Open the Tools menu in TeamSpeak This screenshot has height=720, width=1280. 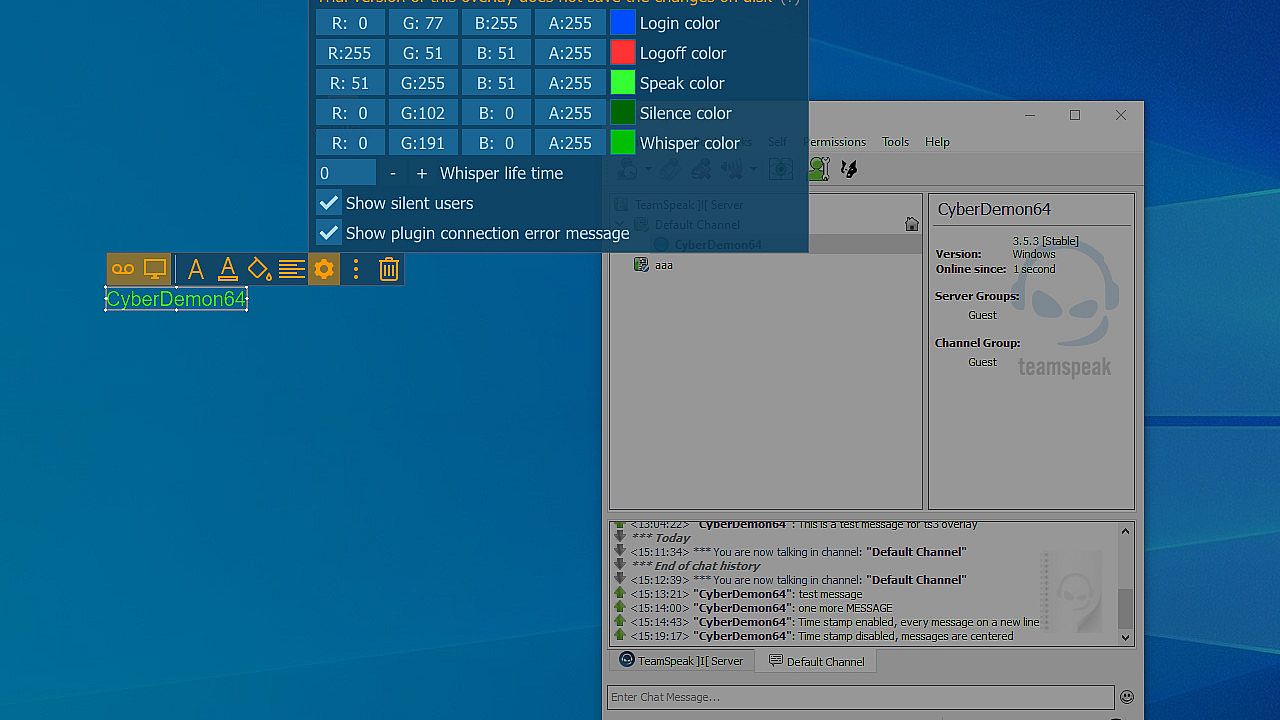tap(895, 142)
